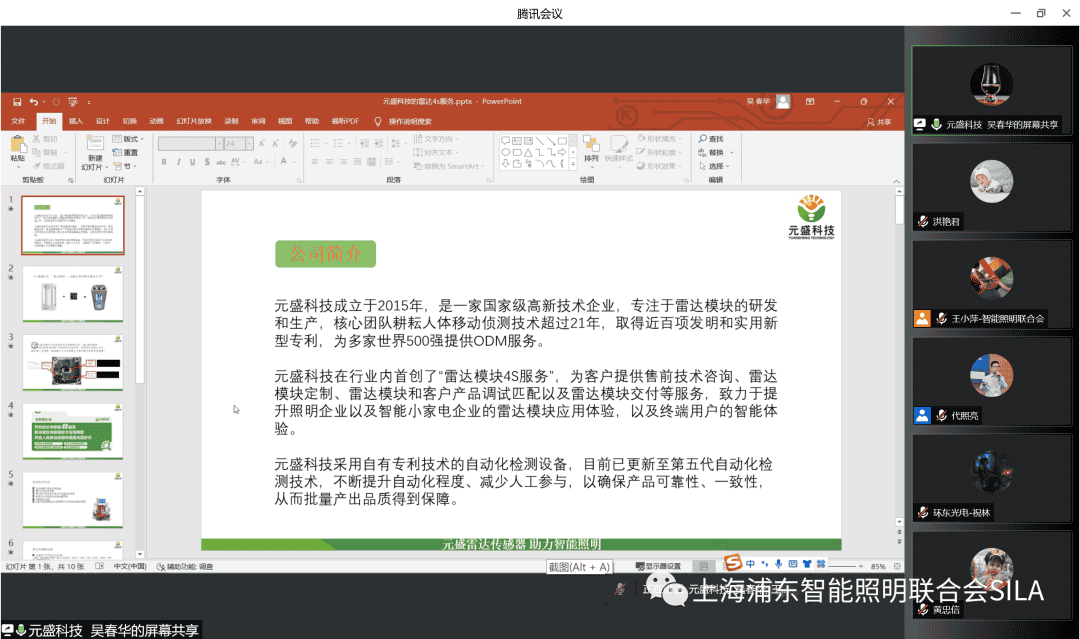Image resolution: width=1080 pixels, height=639 pixels.
Task: Expand the Select (选择) dropdown
Action: coord(719,166)
